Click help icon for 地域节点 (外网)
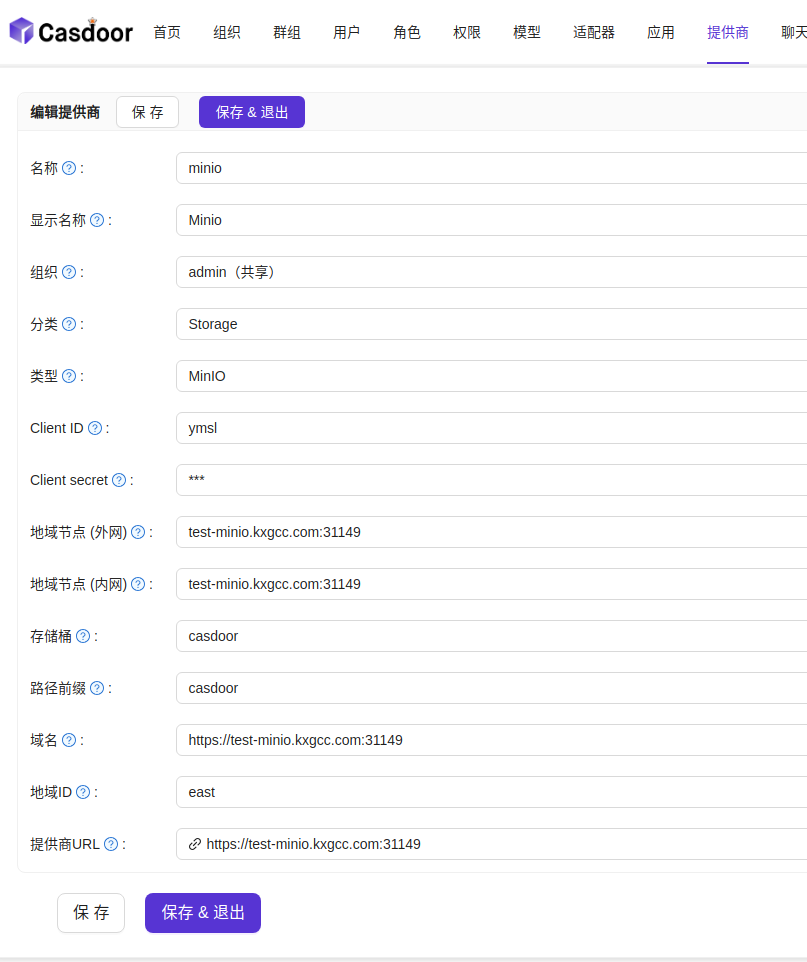807x962 pixels. click(x=137, y=532)
